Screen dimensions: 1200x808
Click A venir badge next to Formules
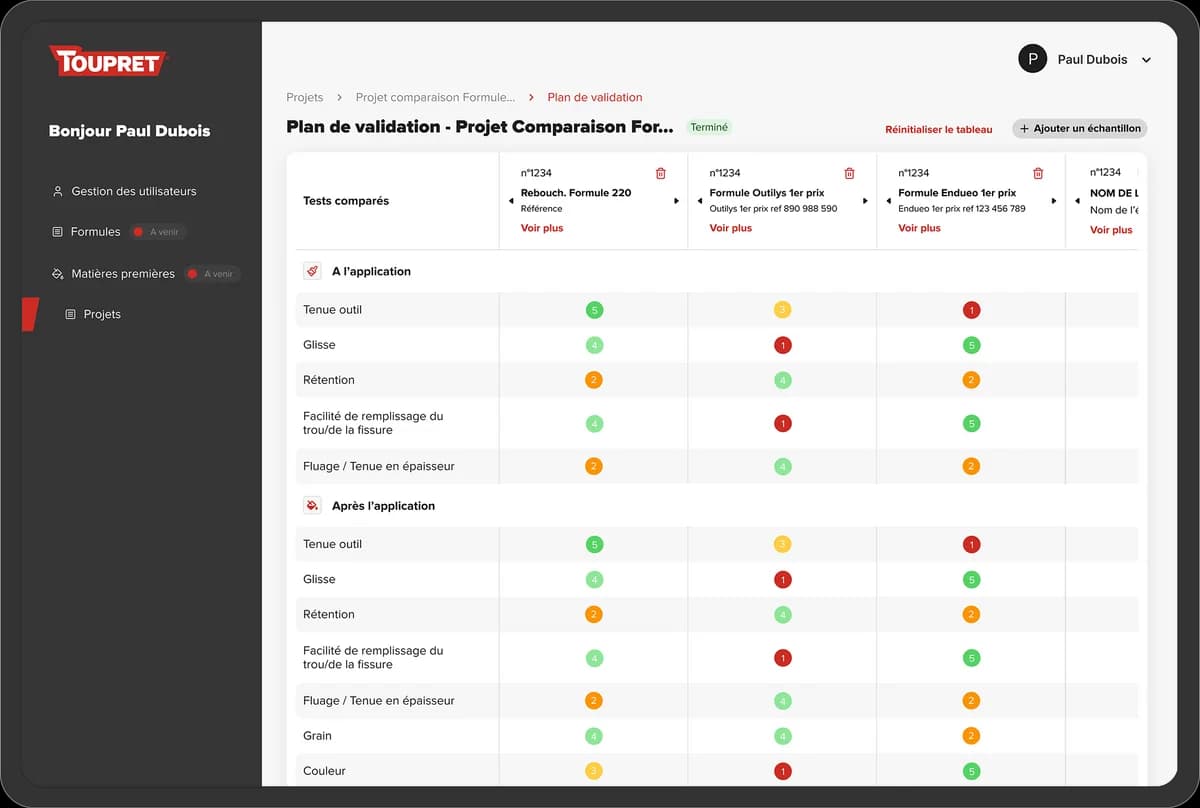pyautogui.click(x=159, y=232)
